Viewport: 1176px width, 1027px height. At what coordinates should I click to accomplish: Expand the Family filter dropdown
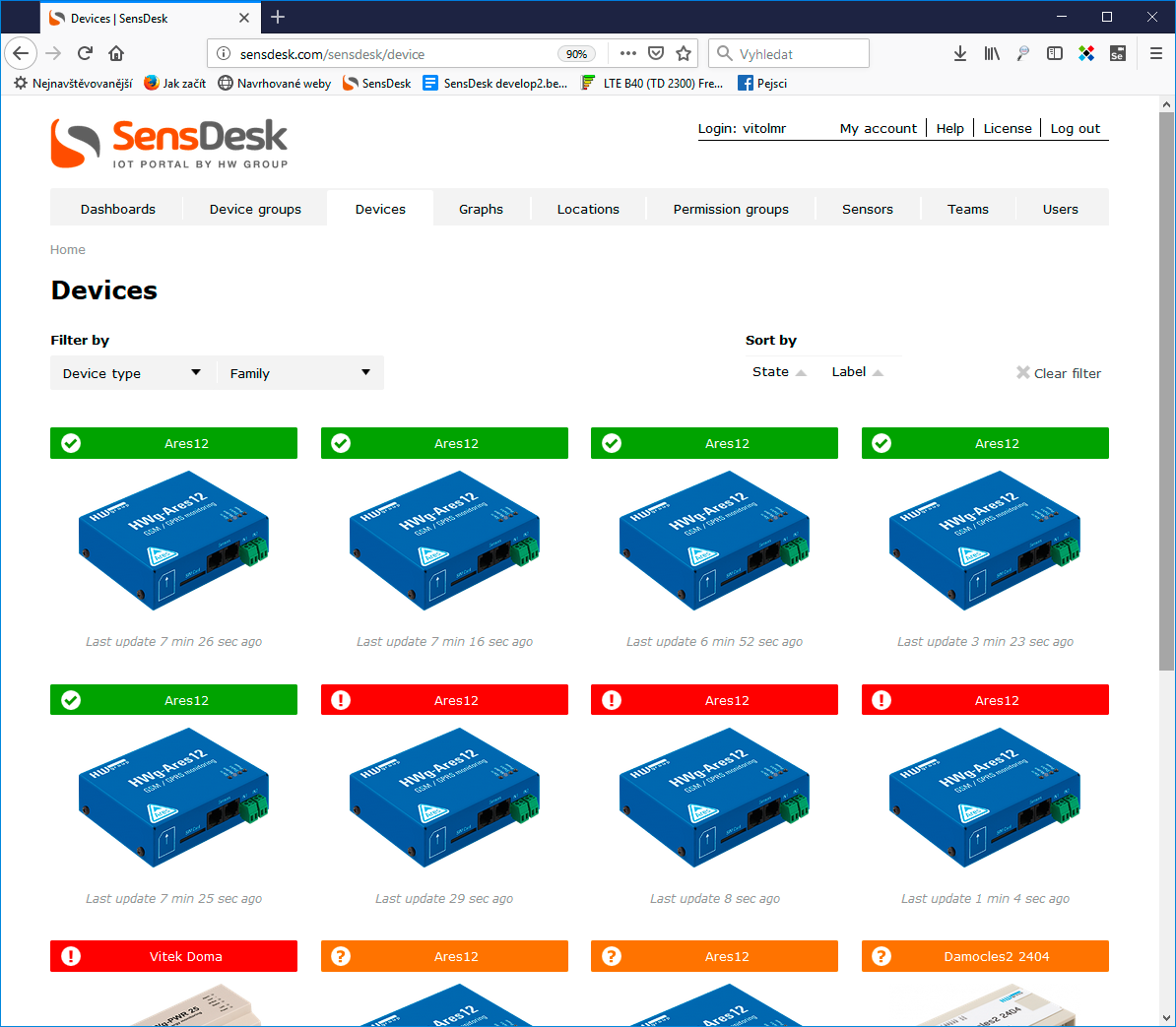(300, 373)
